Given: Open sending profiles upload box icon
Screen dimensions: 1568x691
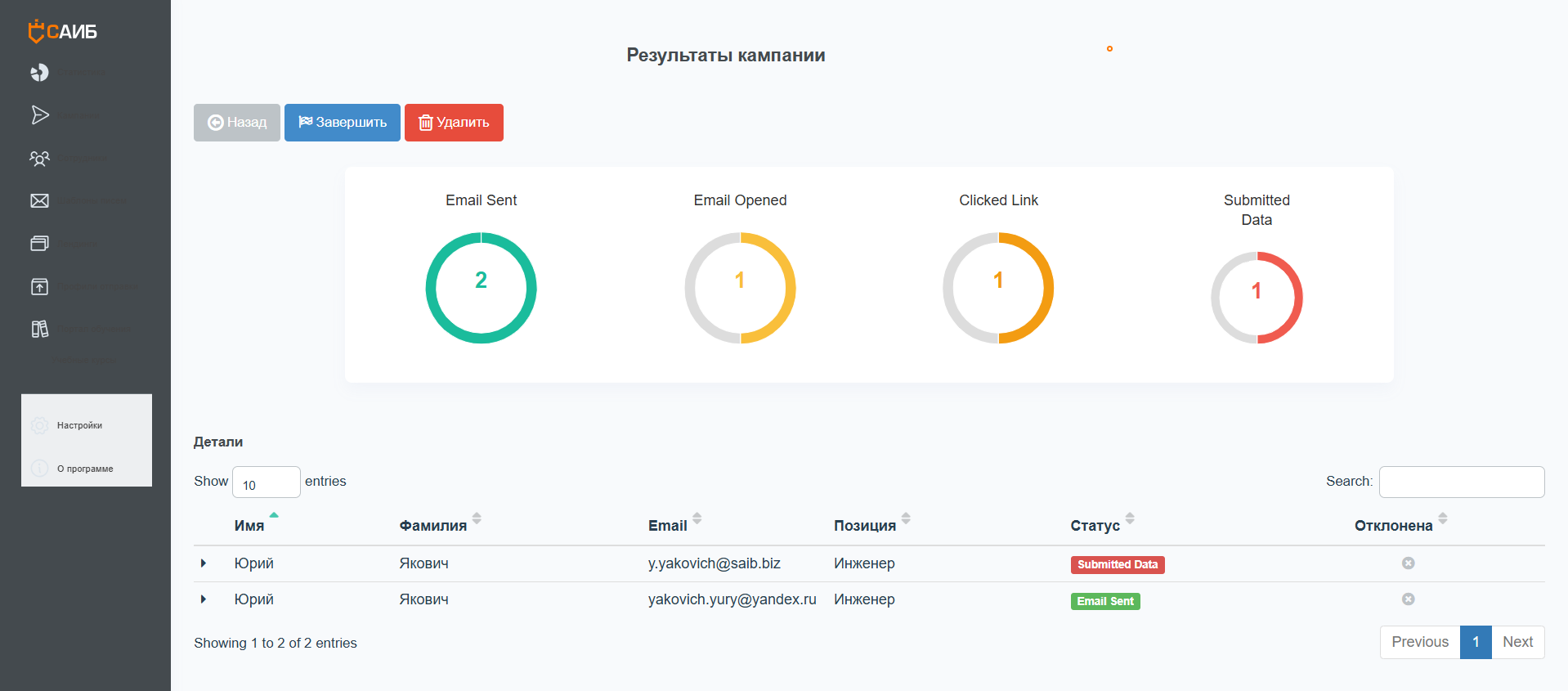Looking at the screenshot, I should point(39,286).
